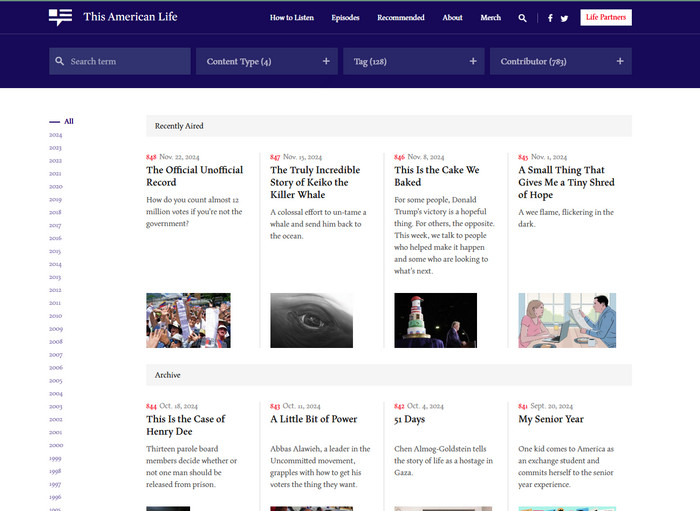Filter episodes by year 2022
700x511 pixels.
[x=55, y=161]
